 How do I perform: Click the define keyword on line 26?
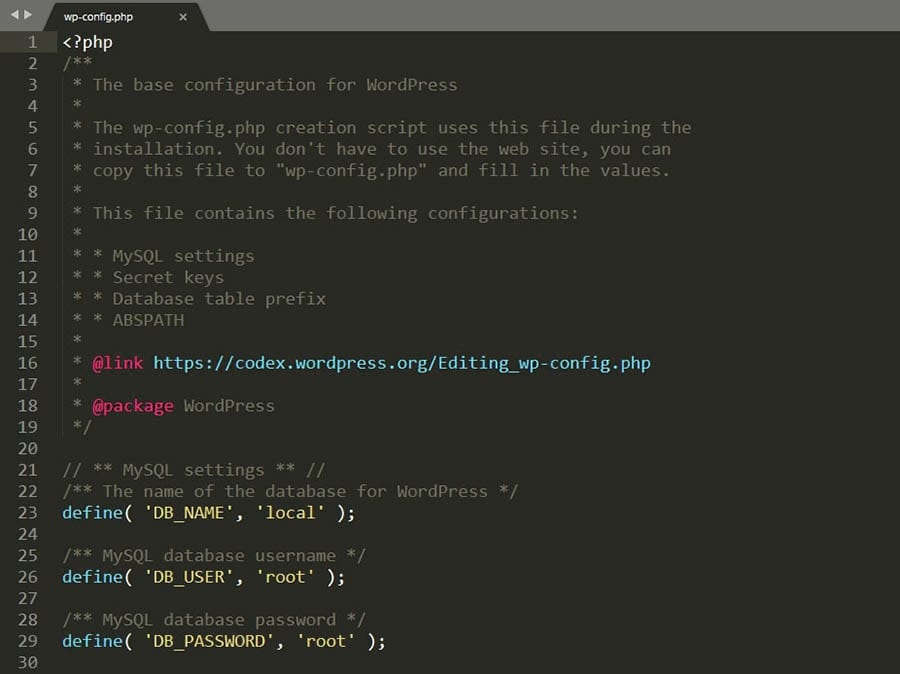[92, 577]
